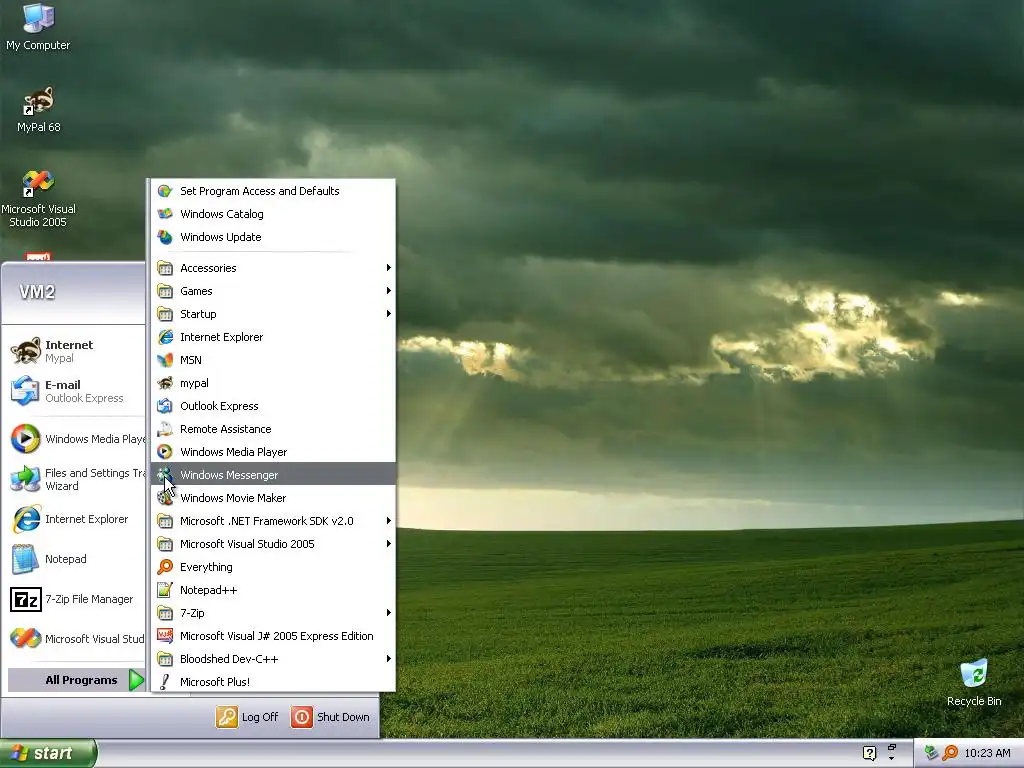Image resolution: width=1024 pixels, height=768 pixels.
Task: Select Windows Update text entry
Action: point(221,237)
